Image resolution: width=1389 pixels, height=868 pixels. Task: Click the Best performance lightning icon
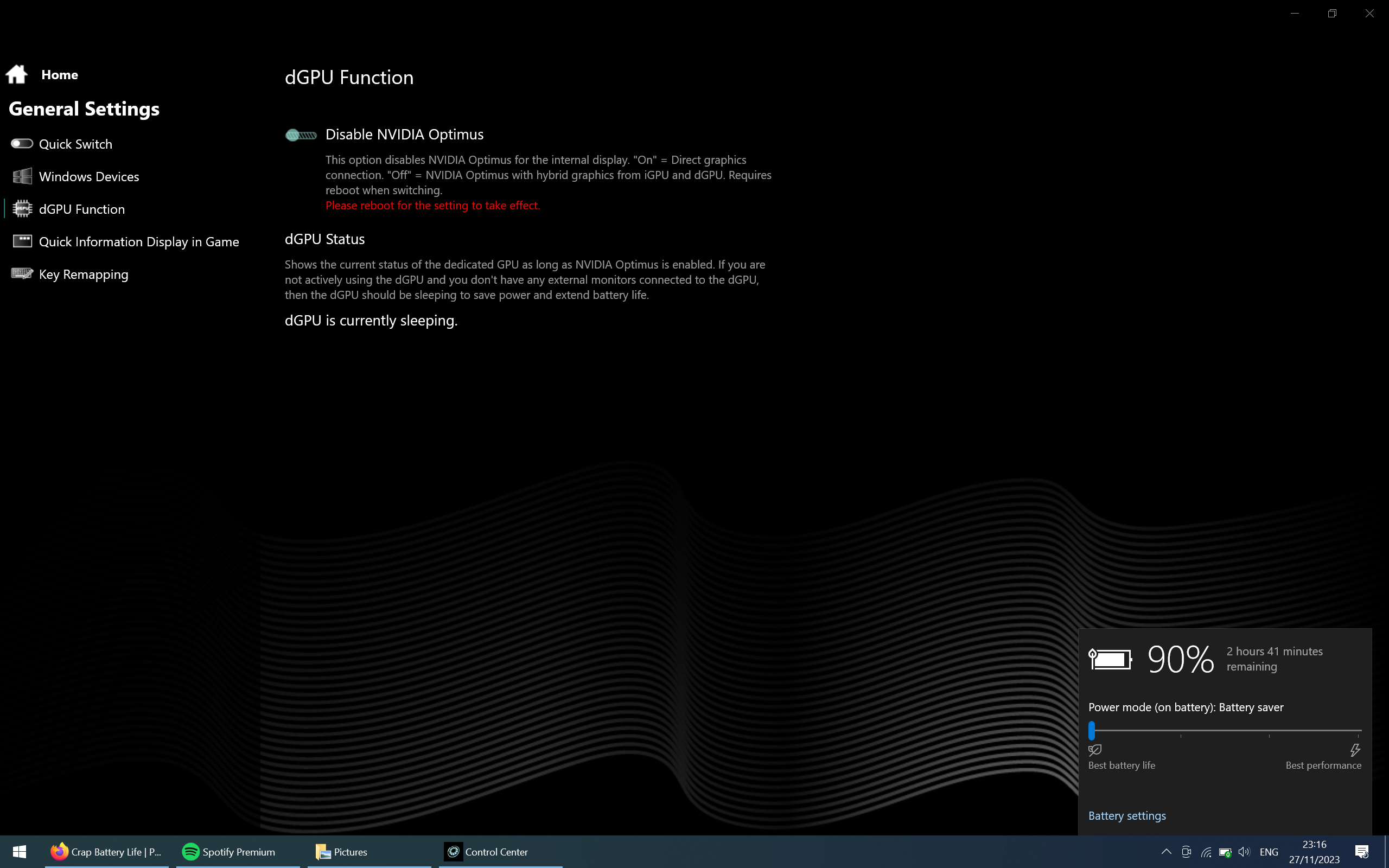click(x=1355, y=750)
